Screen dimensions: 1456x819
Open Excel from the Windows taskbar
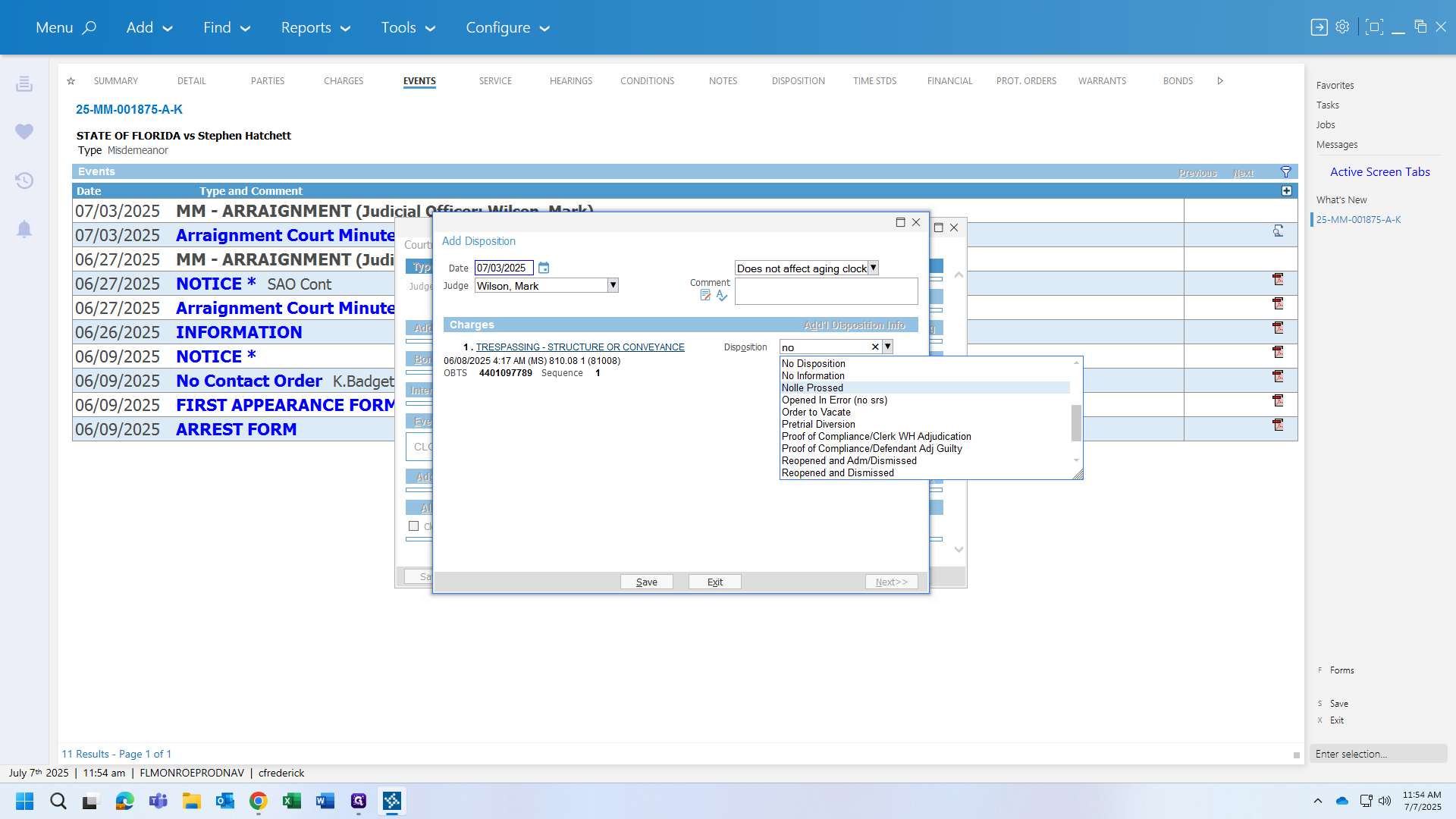[x=292, y=801]
